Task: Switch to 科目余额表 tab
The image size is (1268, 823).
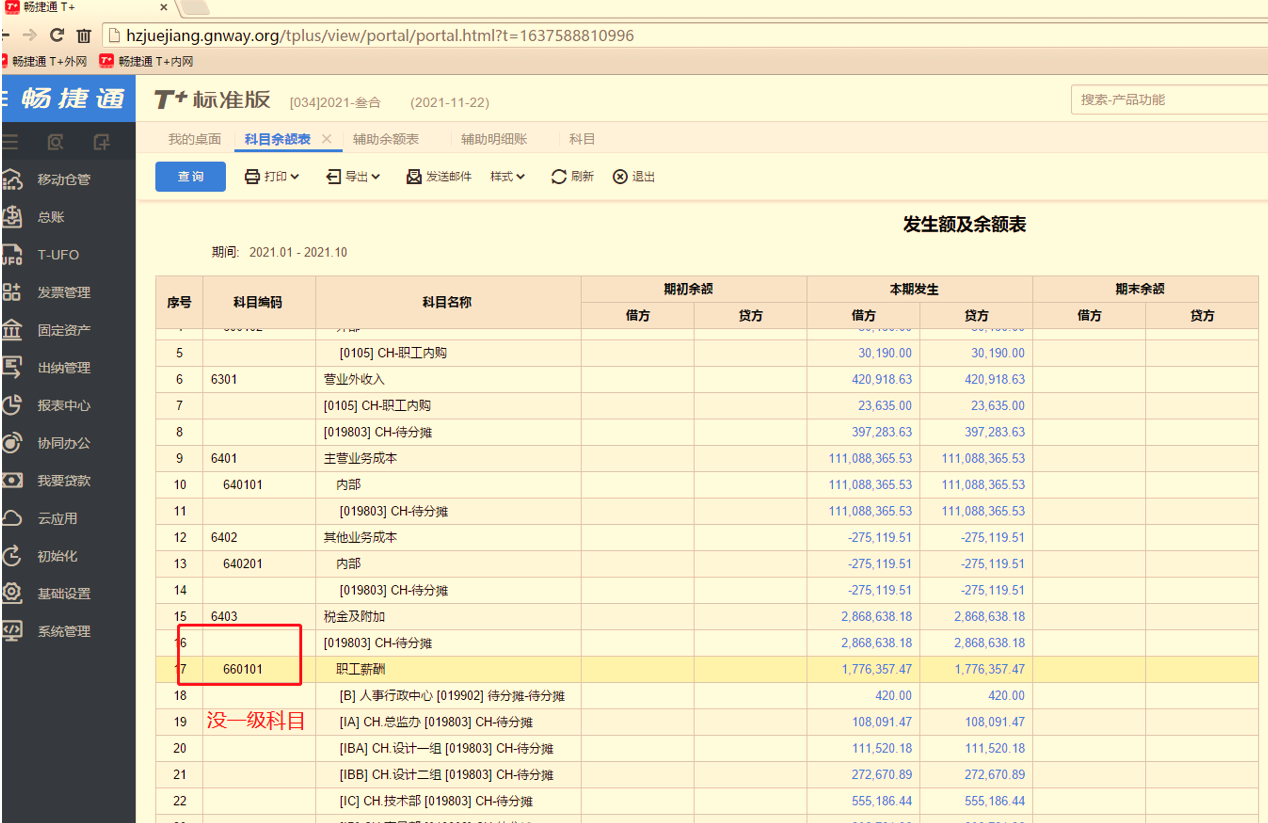Action: (x=277, y=140)
